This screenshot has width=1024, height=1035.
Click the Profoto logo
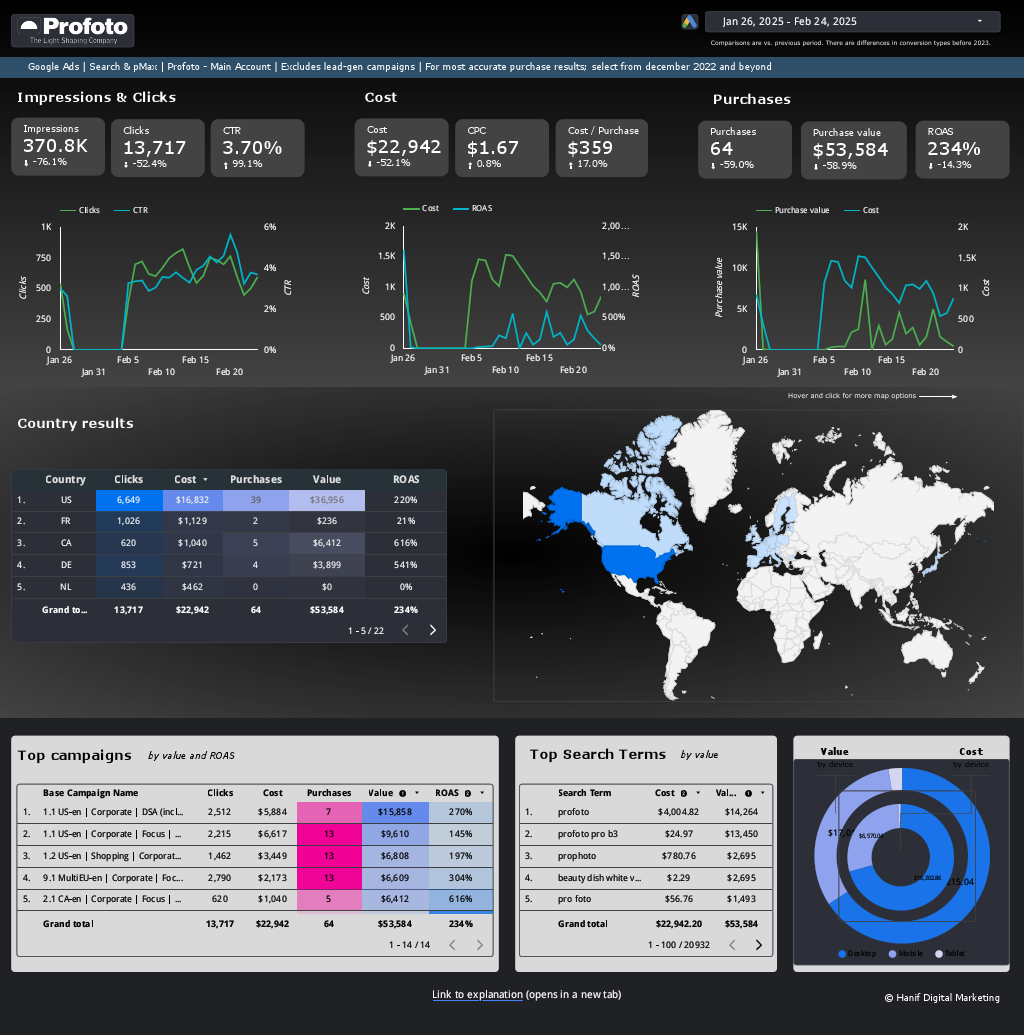(x=70, y=30)
